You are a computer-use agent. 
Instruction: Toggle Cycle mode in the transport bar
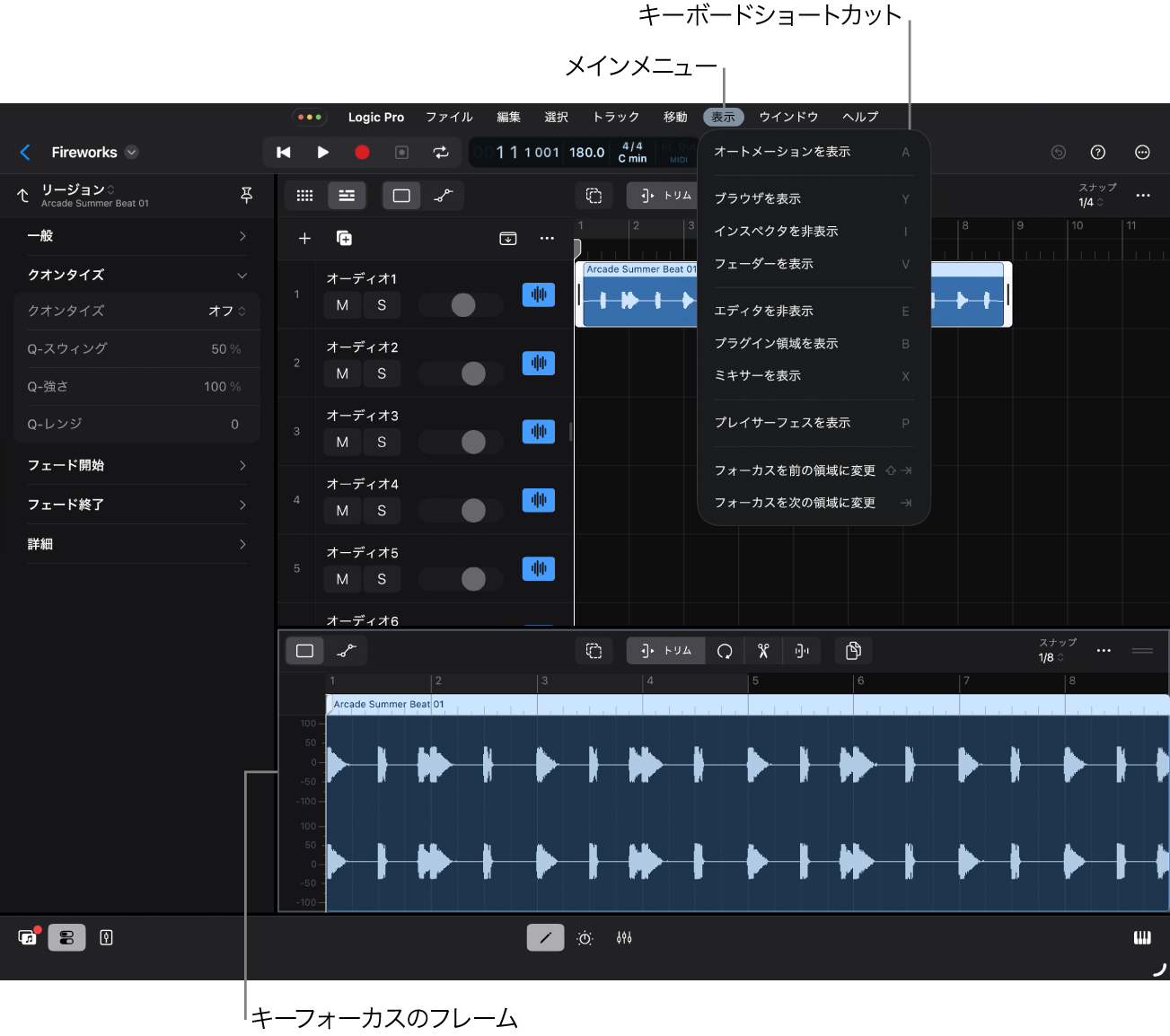click(441, 153)
